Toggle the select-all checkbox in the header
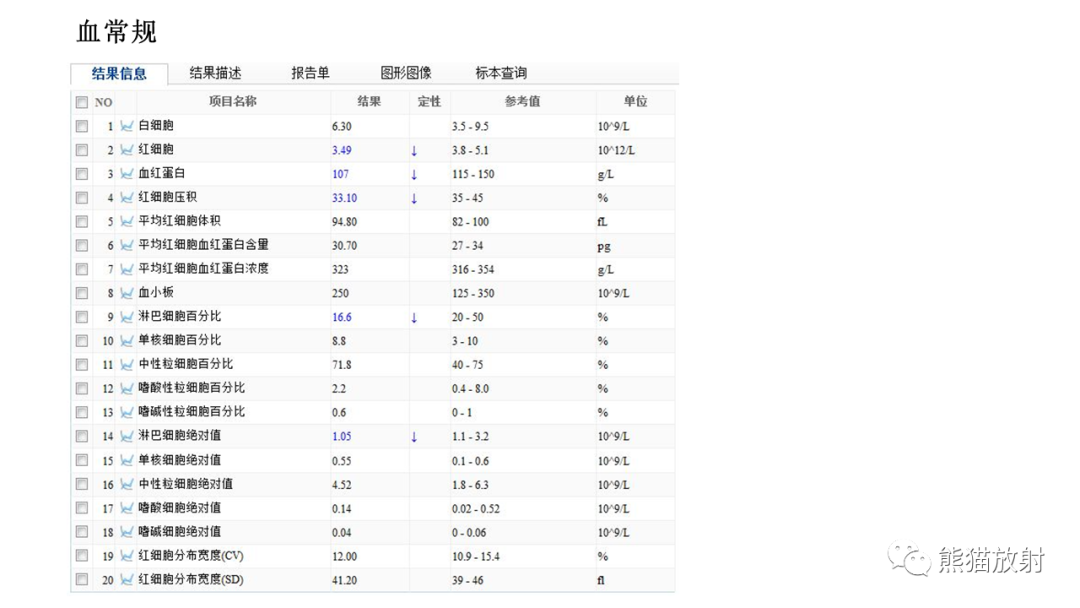This screenshot has width=1080, height=608. (x=82, y=103)
